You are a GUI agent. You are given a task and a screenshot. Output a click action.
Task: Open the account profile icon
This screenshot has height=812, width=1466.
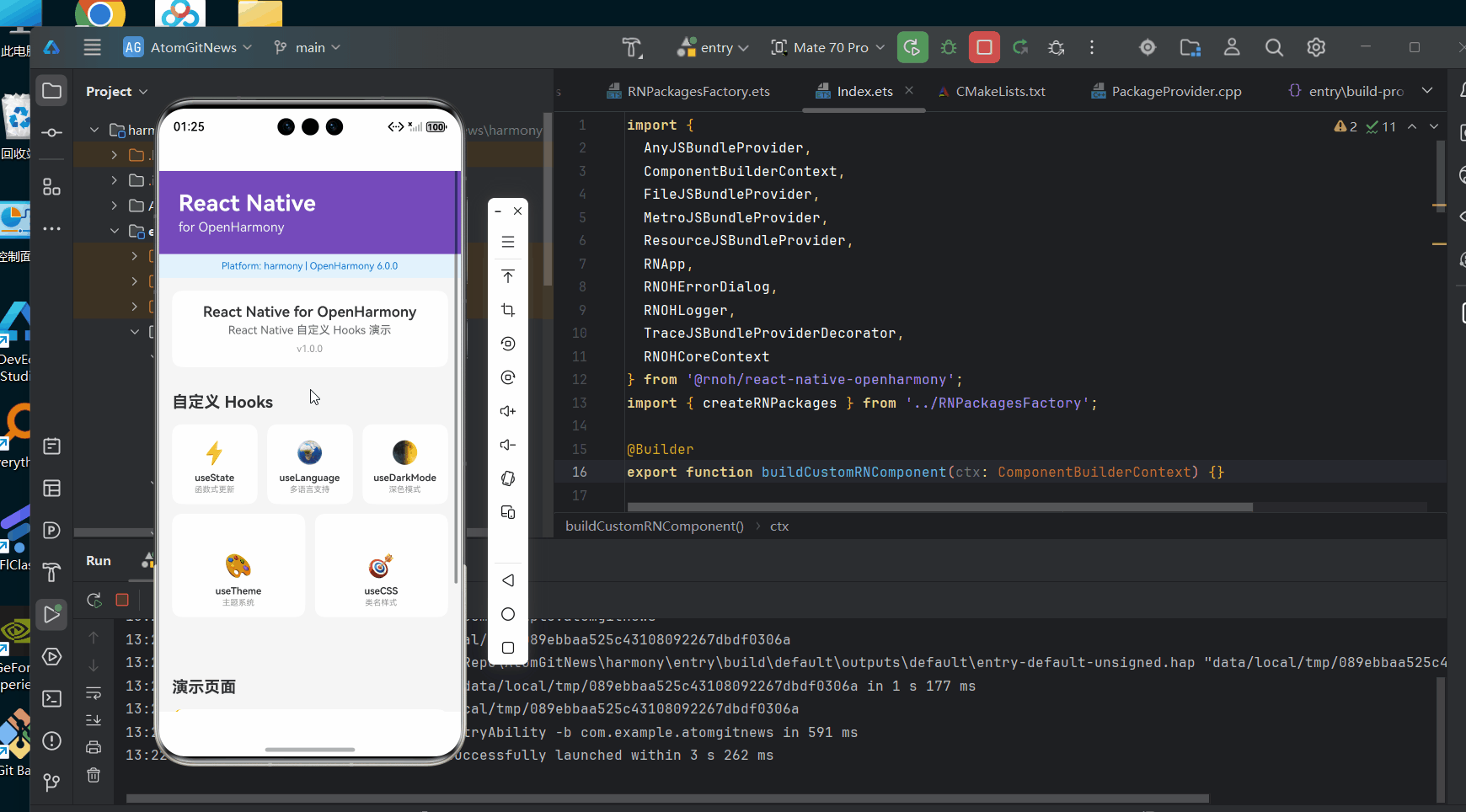[1232, 48]
